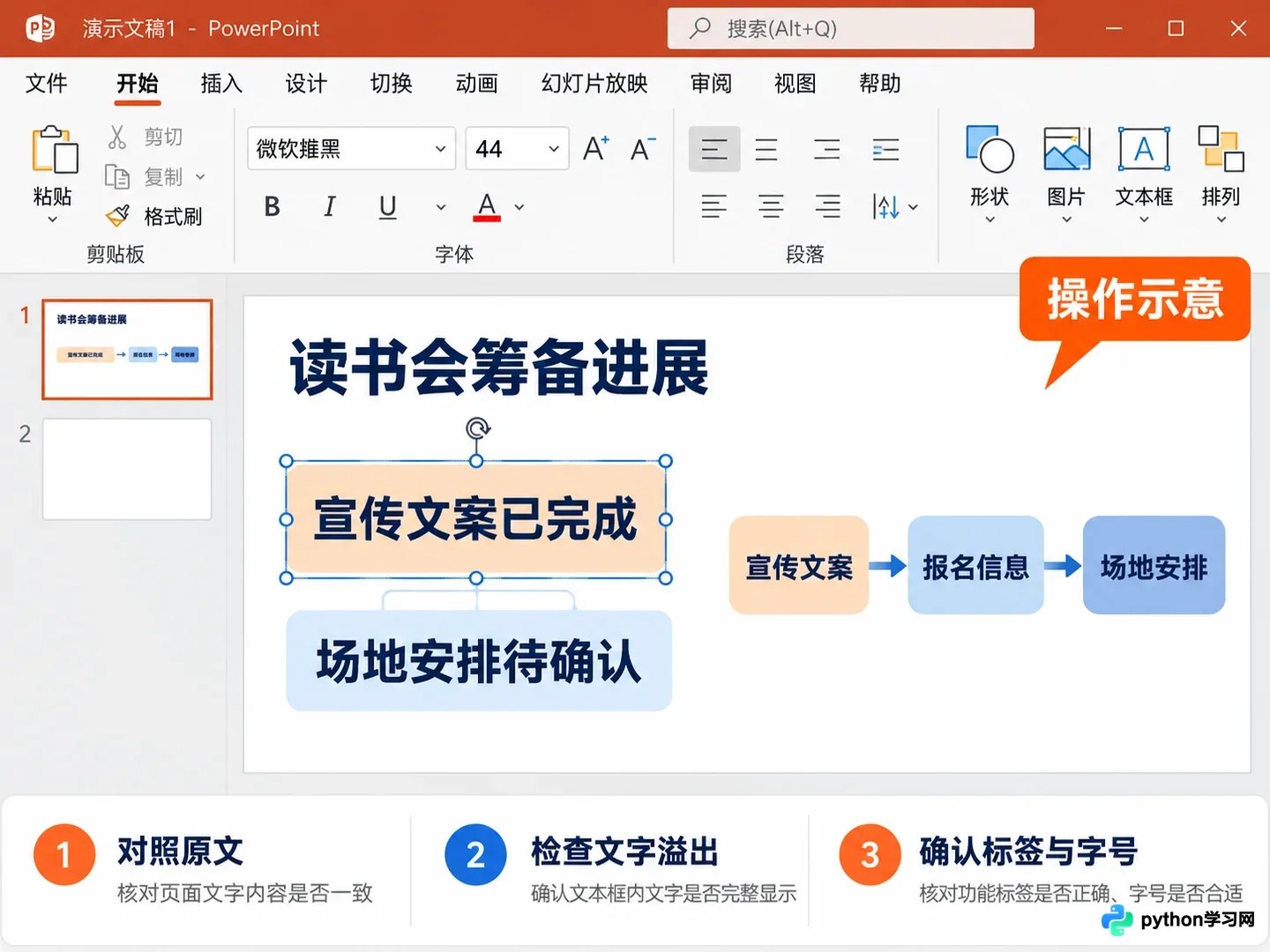This screenshot has width=1270, height=952.
Task: Apply the centered-lines alignment in 段落
Action: (771, 207)
